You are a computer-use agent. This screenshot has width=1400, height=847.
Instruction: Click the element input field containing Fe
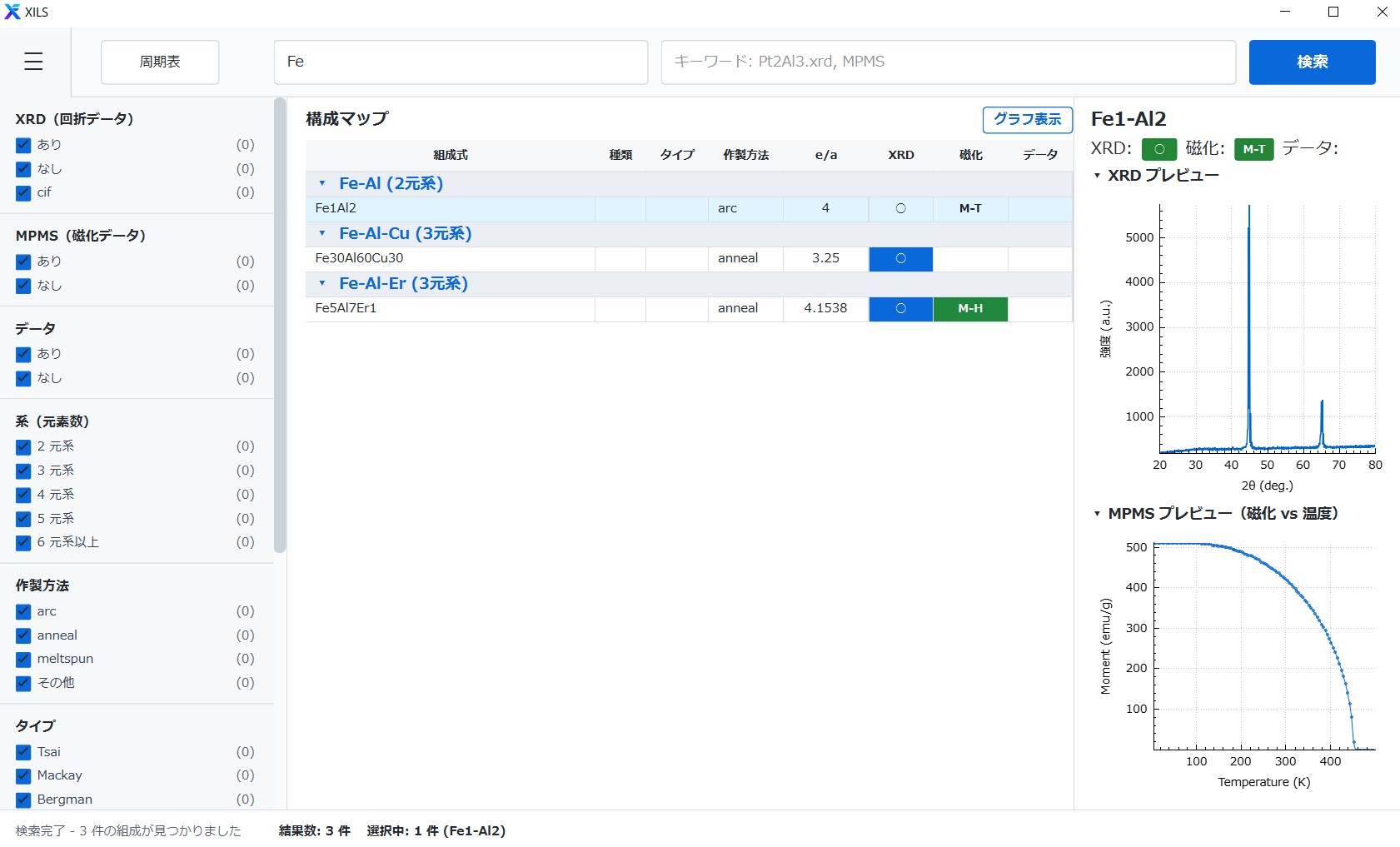[461, 62]
